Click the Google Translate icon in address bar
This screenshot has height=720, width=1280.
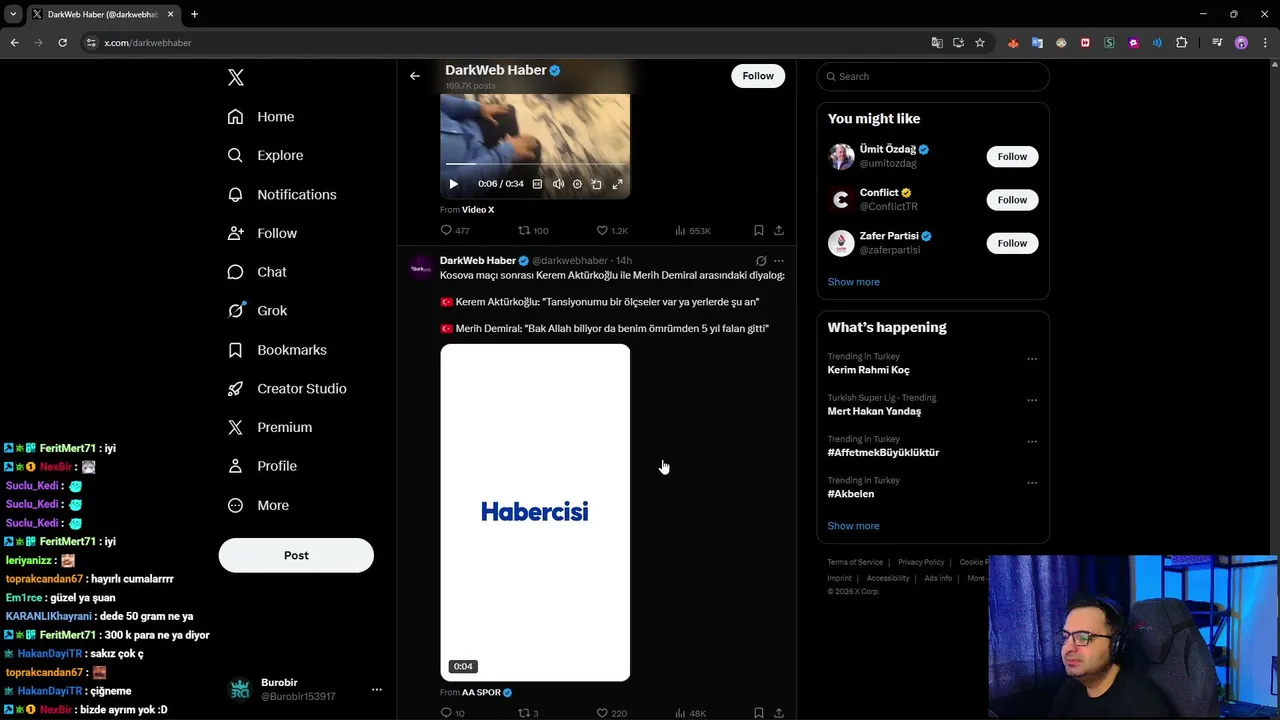coord(937,43)
